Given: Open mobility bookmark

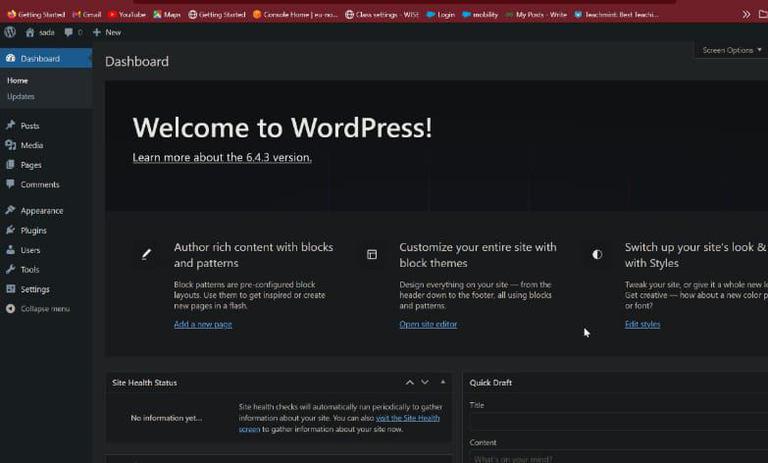Looking at the screenshot, I should tap(480, 15).
